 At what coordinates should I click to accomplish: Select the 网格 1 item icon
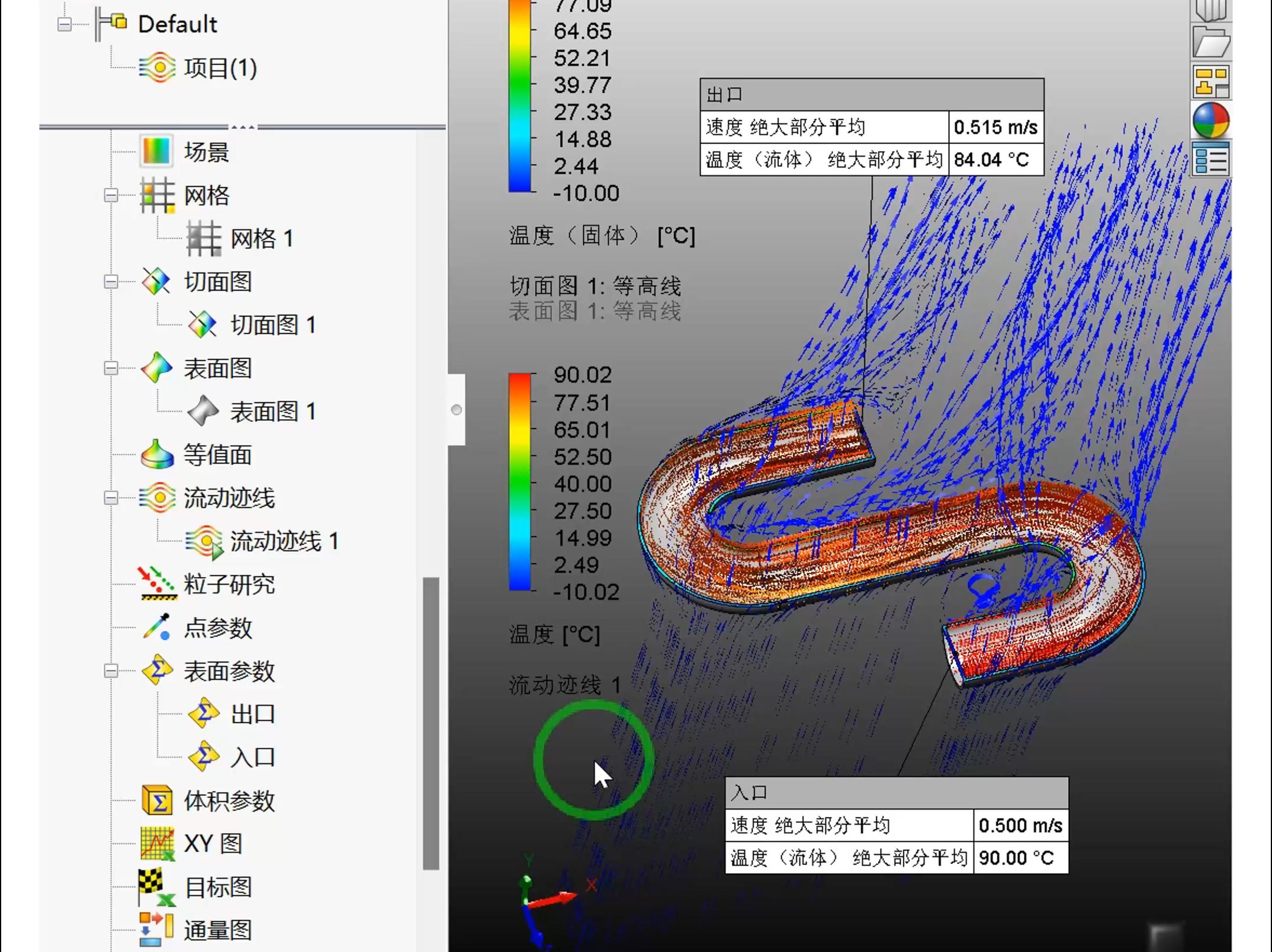203,239
